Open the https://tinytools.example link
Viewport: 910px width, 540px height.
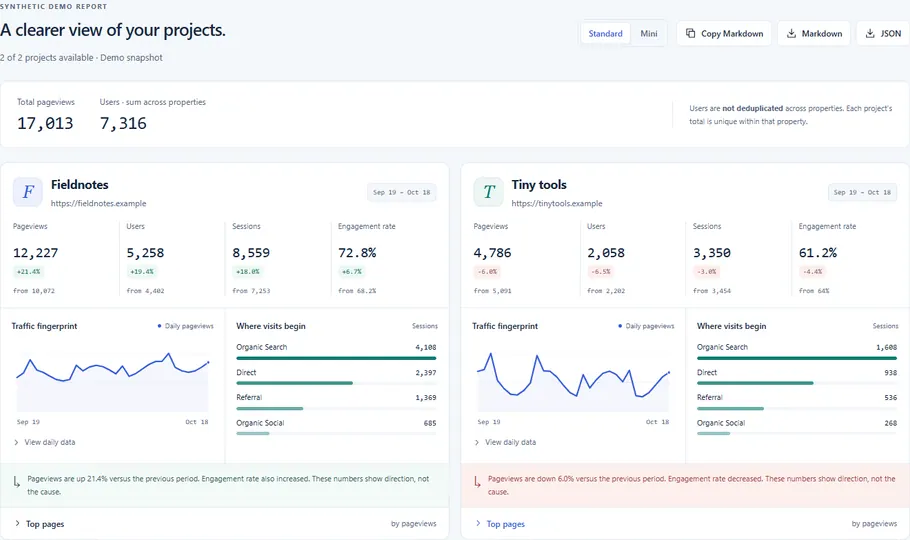point(557,204)
